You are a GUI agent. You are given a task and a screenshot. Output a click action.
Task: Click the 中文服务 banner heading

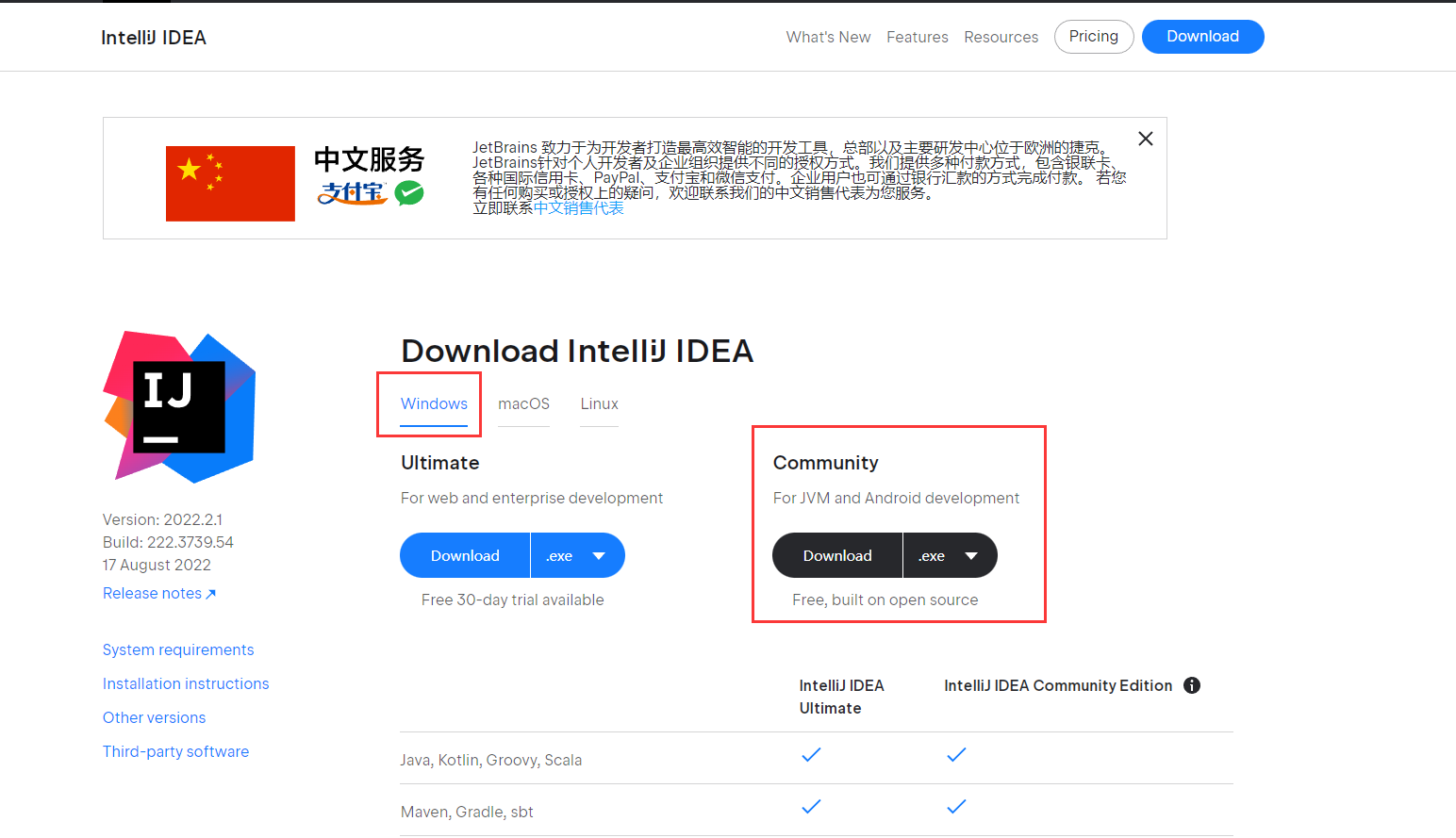[370, 159]
